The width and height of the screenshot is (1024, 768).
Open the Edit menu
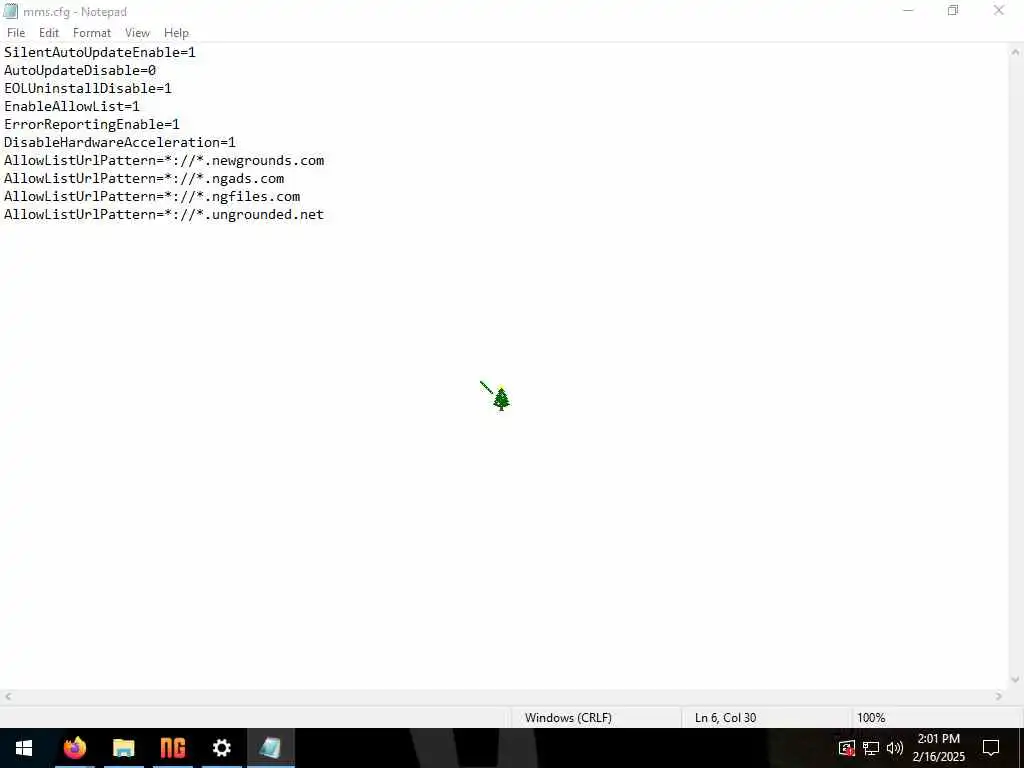click(49, 33)
